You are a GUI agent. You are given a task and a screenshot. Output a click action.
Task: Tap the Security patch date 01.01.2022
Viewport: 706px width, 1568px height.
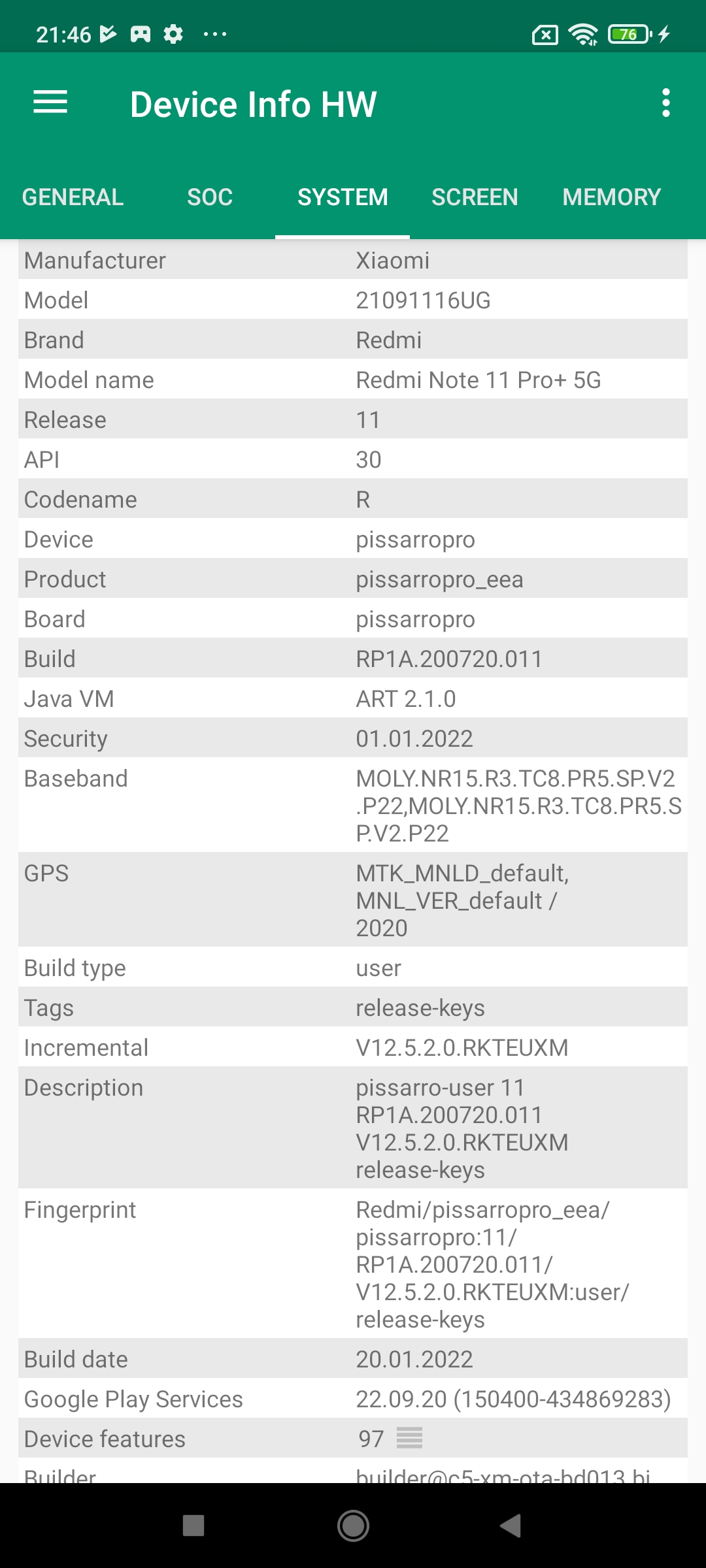414,739
